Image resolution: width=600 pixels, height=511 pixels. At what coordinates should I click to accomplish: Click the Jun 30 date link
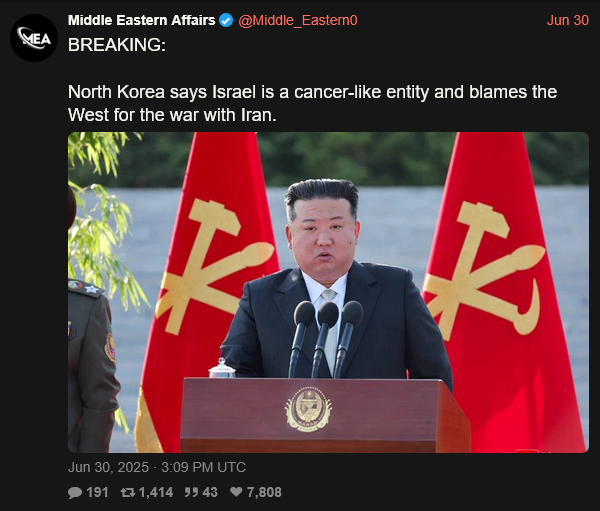coord(567,20)
